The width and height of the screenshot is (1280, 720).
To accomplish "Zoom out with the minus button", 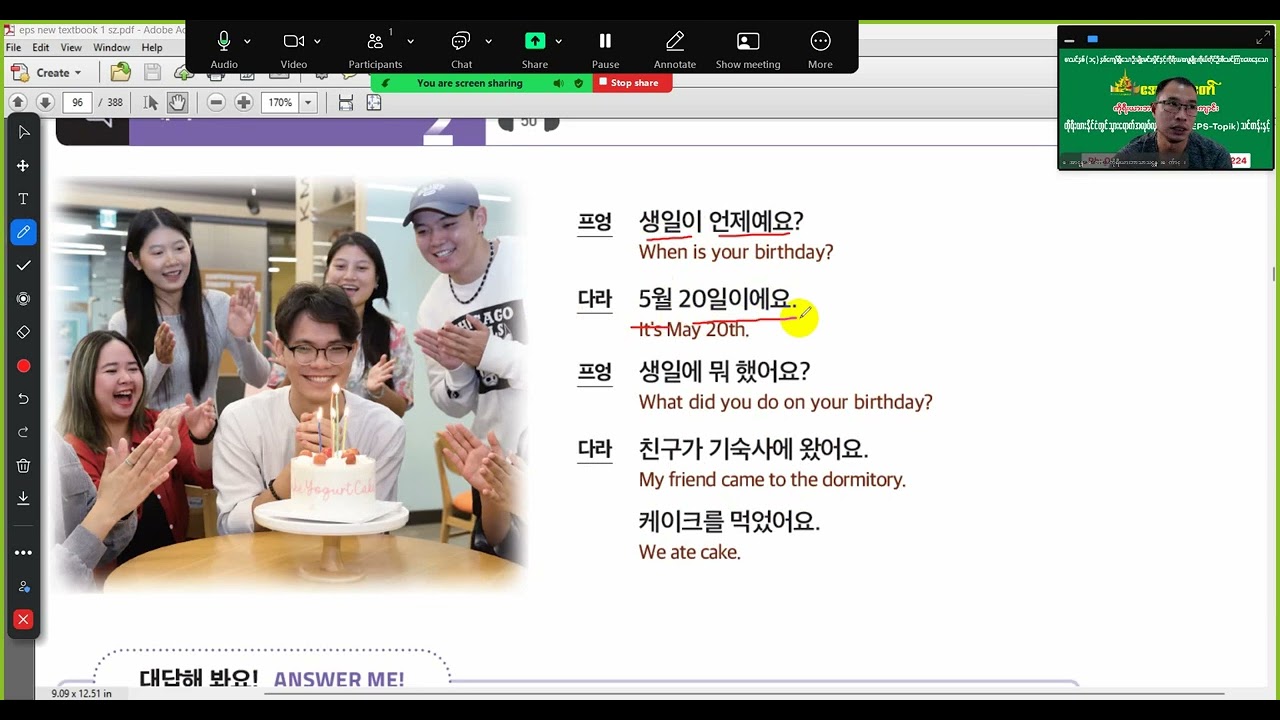I will pos(216,102).
